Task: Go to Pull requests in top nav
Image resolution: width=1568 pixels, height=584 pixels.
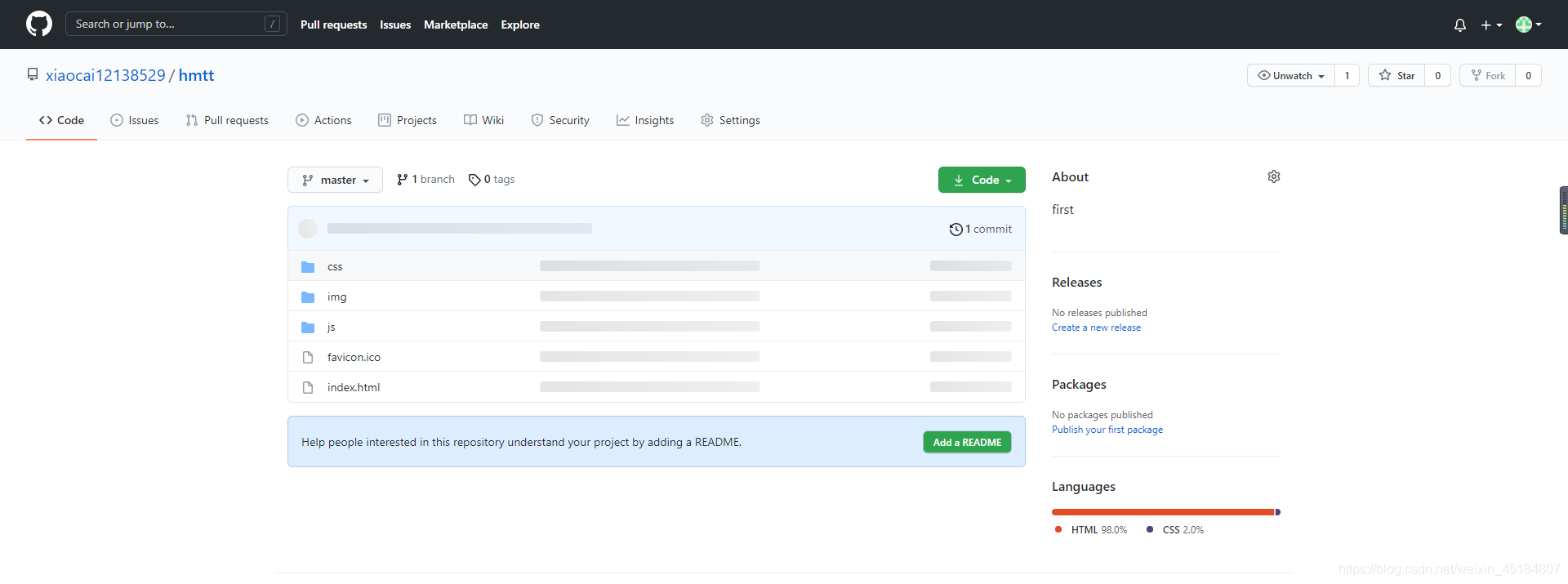Action: tap(333, 25)
